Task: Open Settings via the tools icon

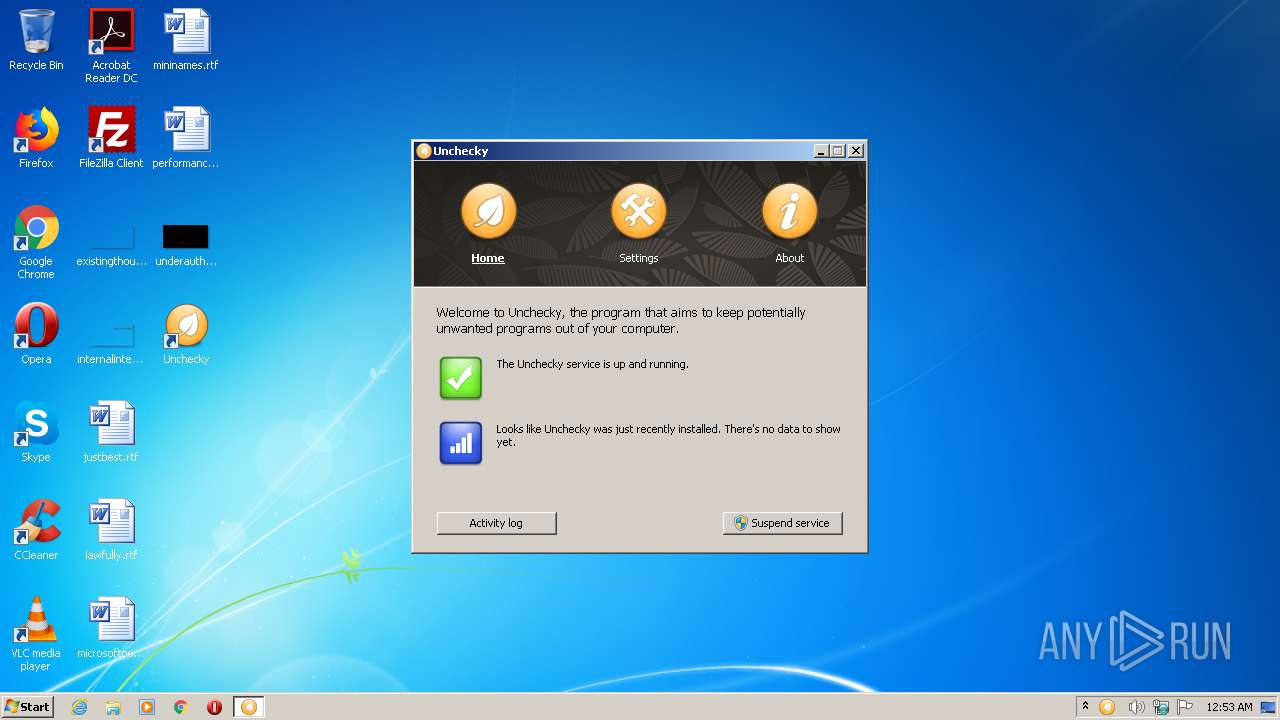Action: click(638, 211)
